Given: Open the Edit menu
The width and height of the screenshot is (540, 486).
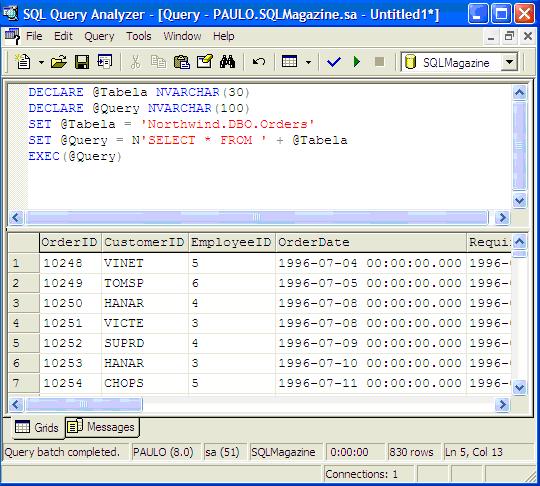Looking at the screenshot, I should pyautogui.click(x=63, y=36).
